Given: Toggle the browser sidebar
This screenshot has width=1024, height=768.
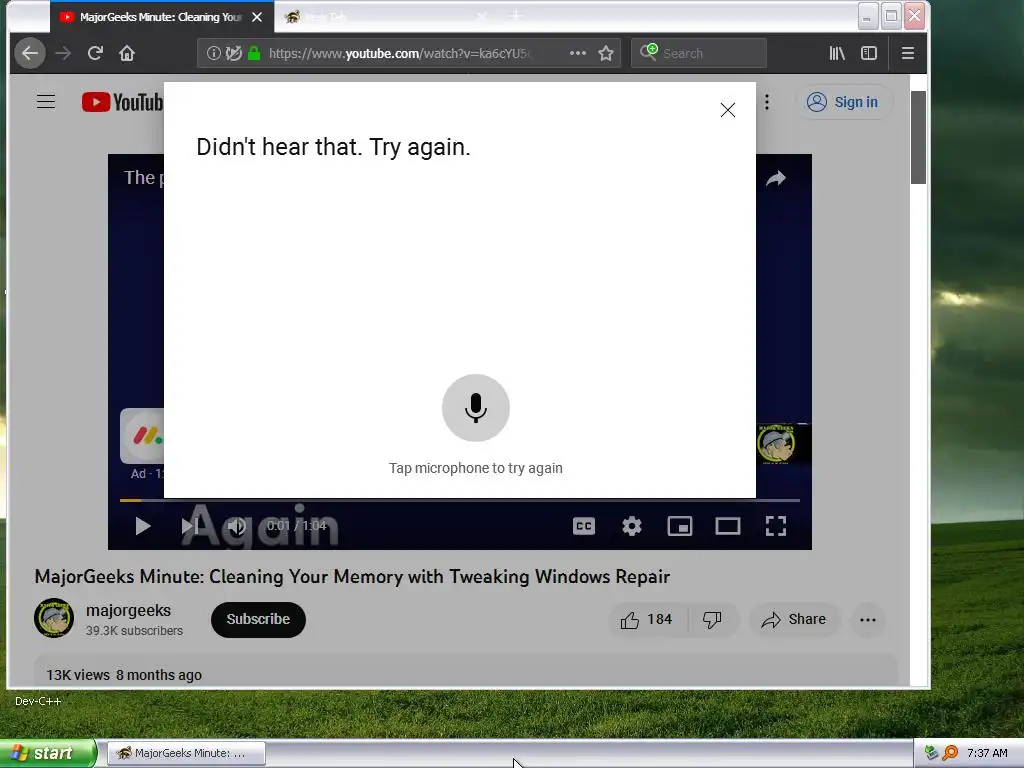Looking at the screenshot, I should tap(869, 54).
